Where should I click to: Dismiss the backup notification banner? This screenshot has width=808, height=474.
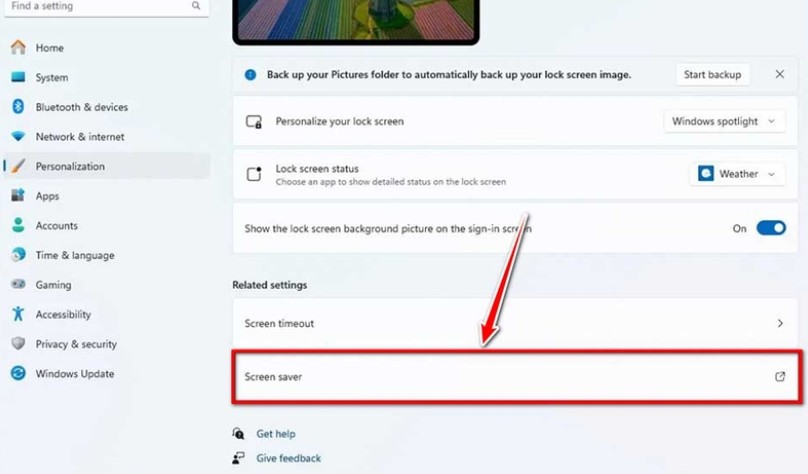(780, 74)
